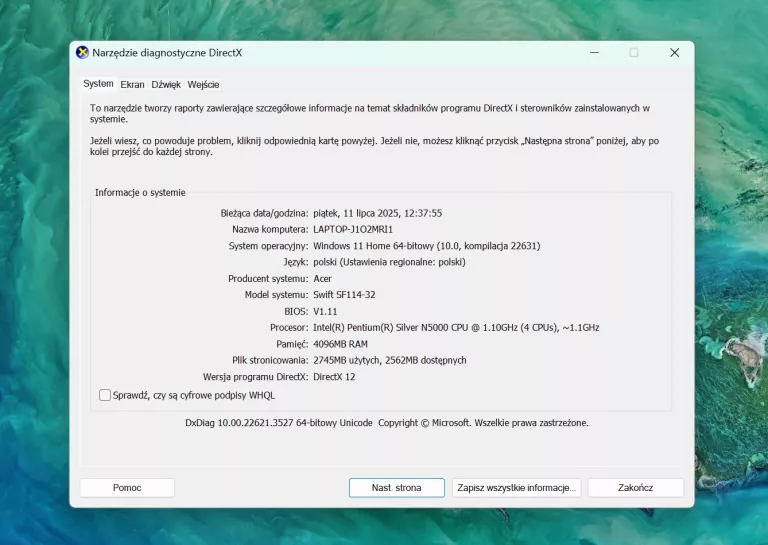Close the DirectX diagnostic window
Viewport: 768px width, 545px height.
click(674, 52)
